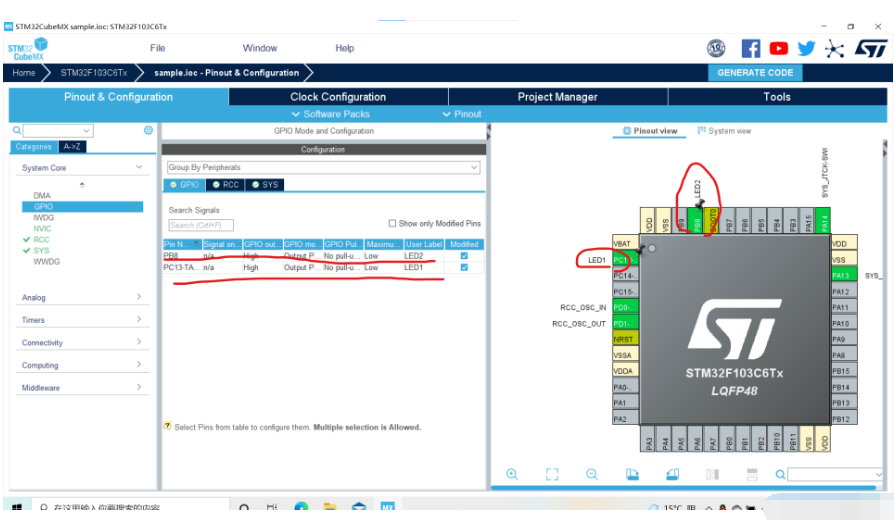Image resolution: width=894 pixels, height=525 pixels.
Task: Expand the Analog category
Action: (x=82, y=297)
